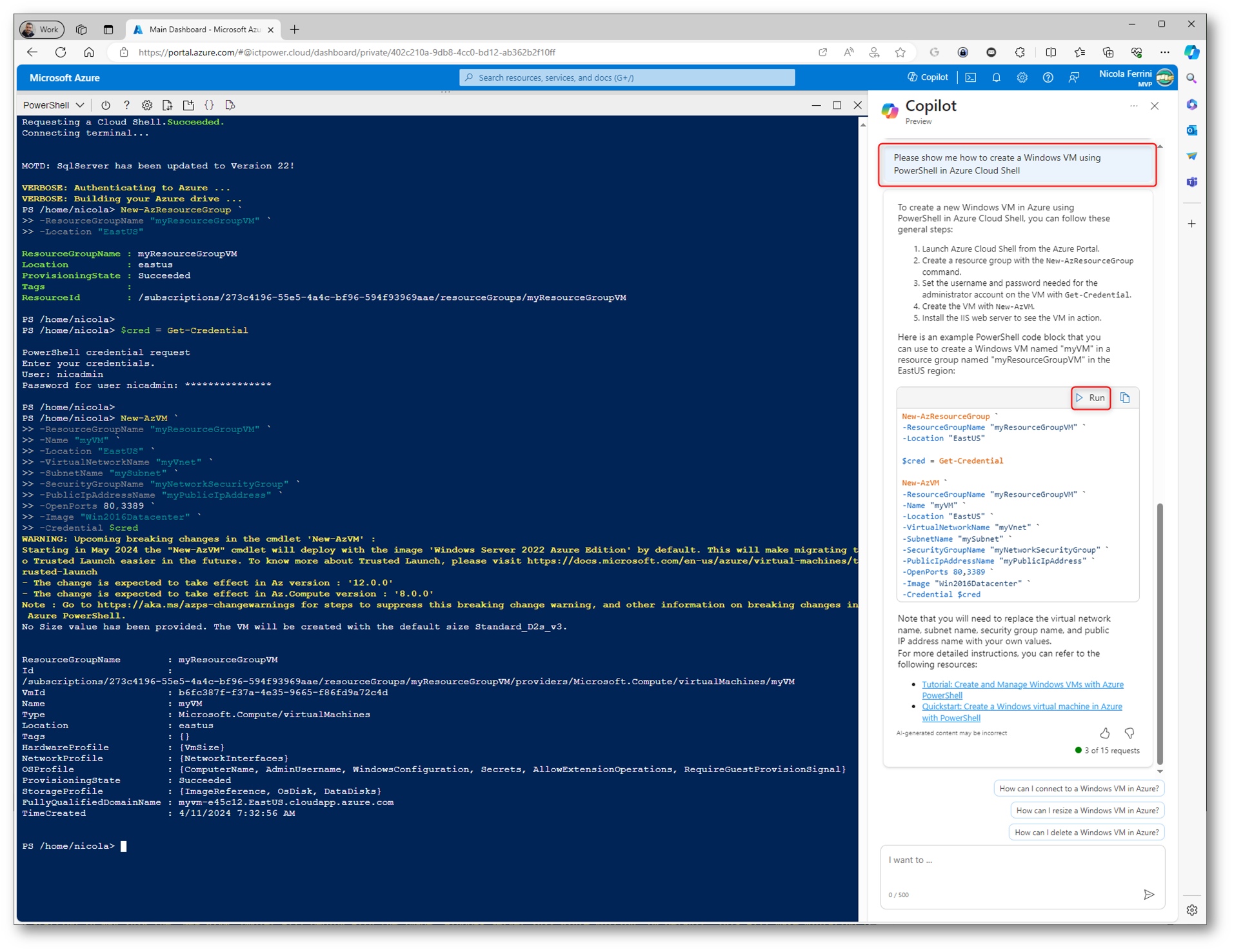Open Read aloud icon in address bar
This screenshot has height=952, width=1234.
tap(849, 52)
